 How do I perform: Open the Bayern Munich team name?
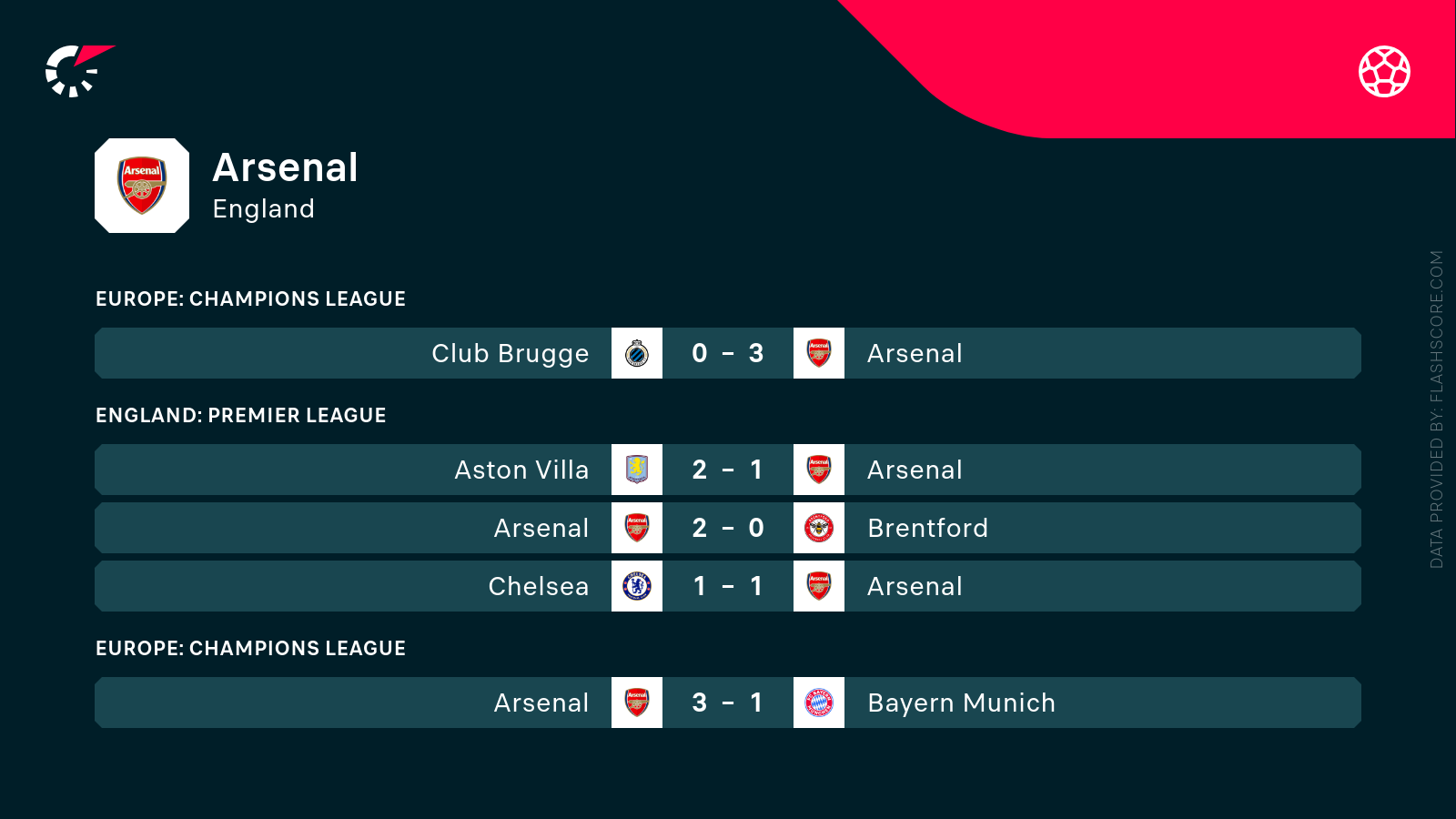tap(961, 703)
